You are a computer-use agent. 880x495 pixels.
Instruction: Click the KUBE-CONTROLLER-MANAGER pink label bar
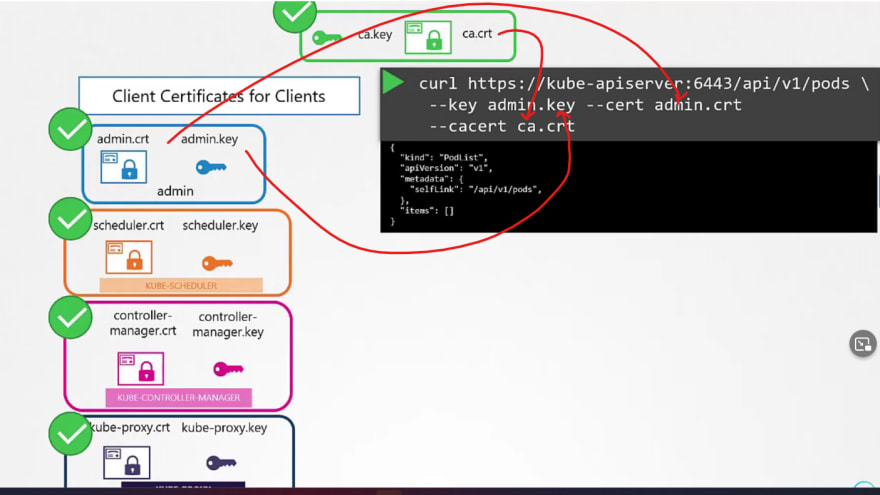point(178,397)
